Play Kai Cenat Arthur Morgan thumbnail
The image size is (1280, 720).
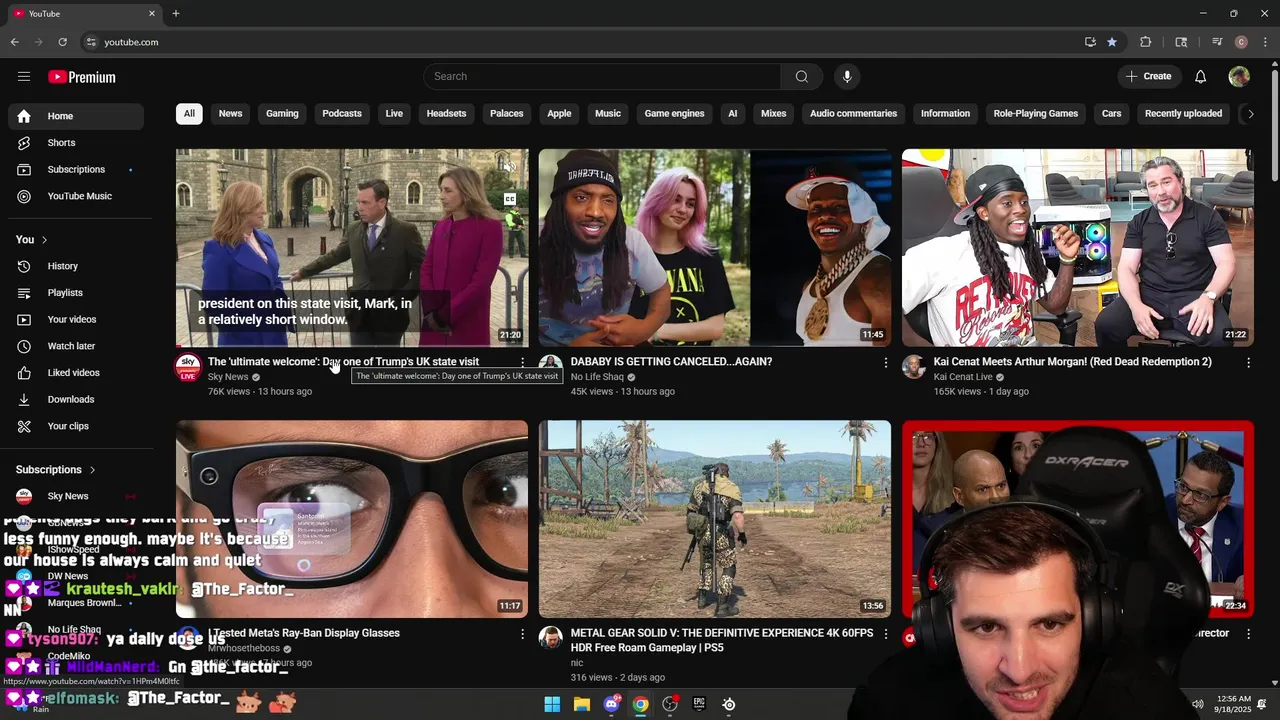[1078, 248]
